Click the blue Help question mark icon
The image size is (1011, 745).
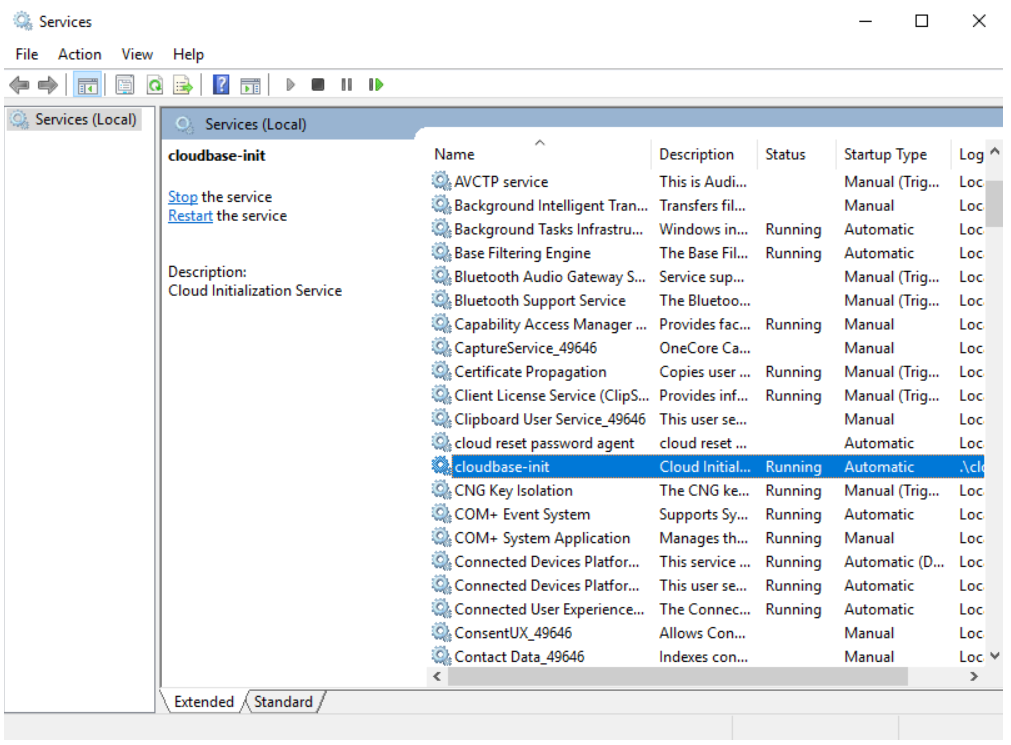[x=221, y=85]
